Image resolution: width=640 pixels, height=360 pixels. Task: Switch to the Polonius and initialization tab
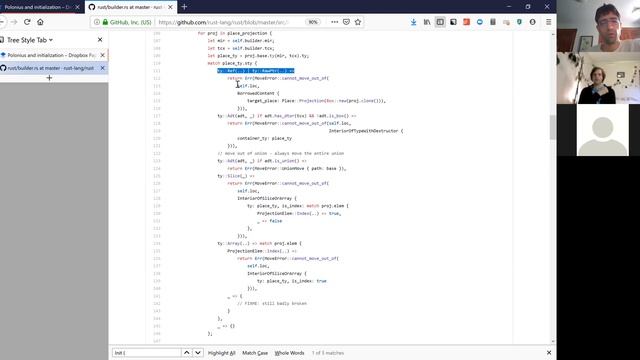click(x=38, y=7)
